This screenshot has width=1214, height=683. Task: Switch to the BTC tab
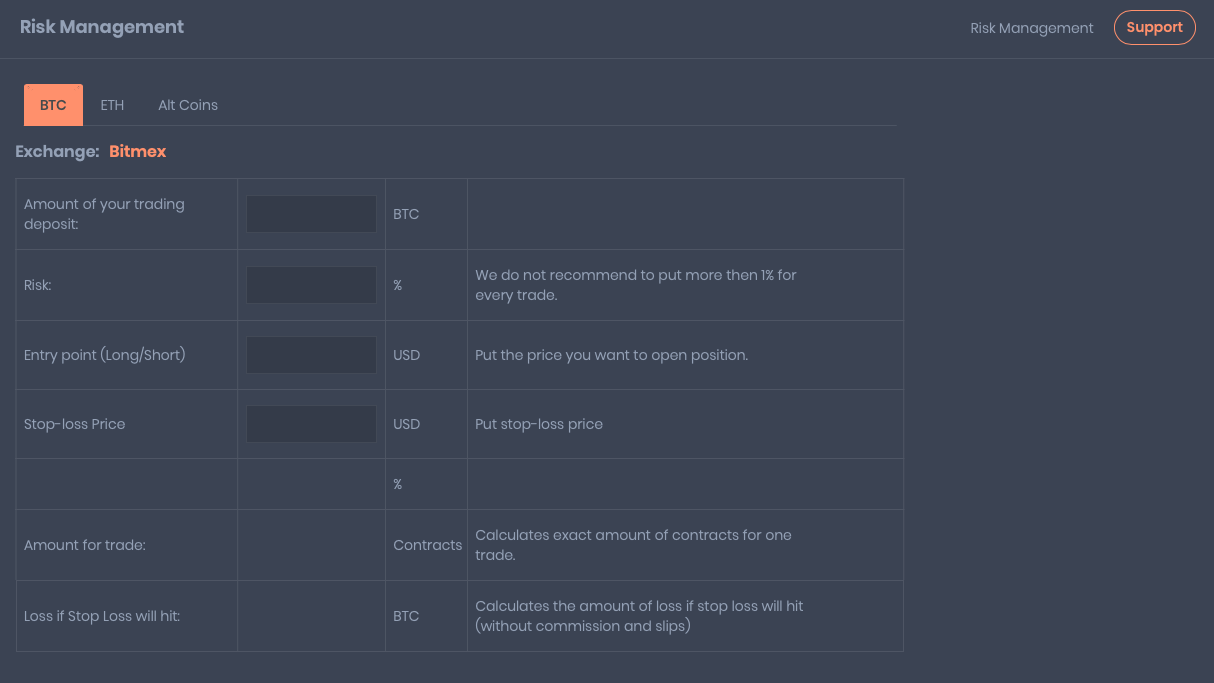[53, 105]
